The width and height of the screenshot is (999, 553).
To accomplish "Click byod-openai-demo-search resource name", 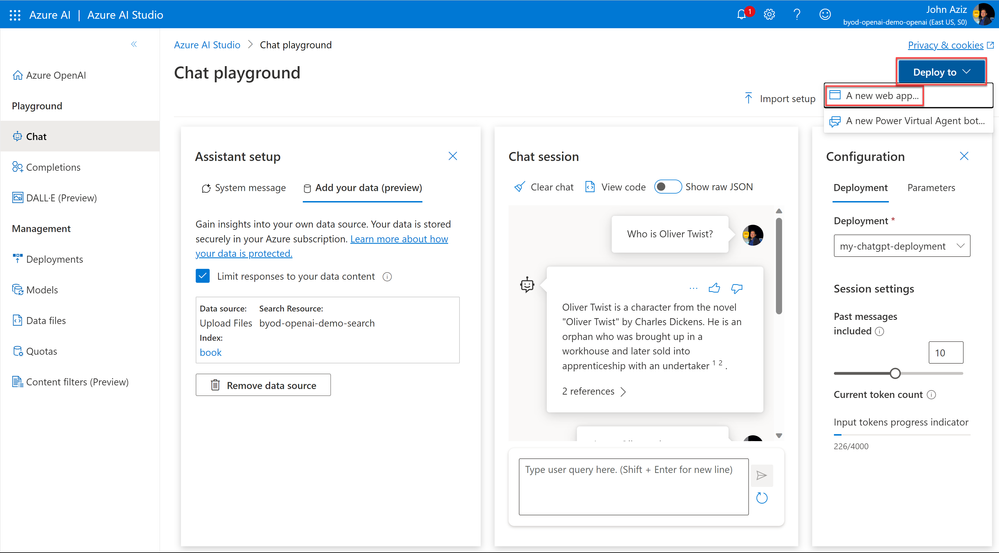I will tap(317, 323).
